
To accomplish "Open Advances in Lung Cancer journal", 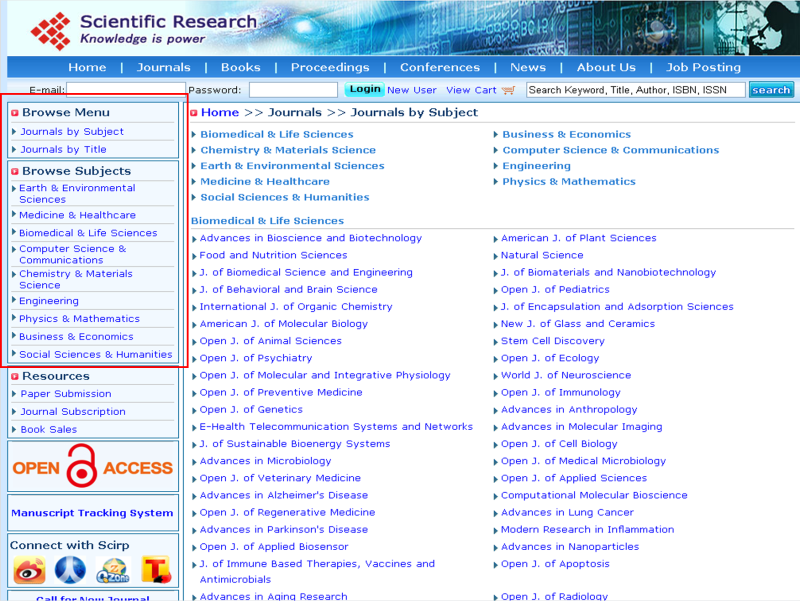I will tap(567, 512).
